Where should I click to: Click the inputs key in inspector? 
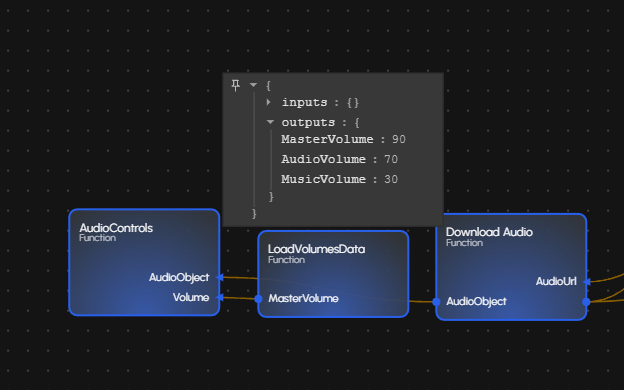pos(304,102)
